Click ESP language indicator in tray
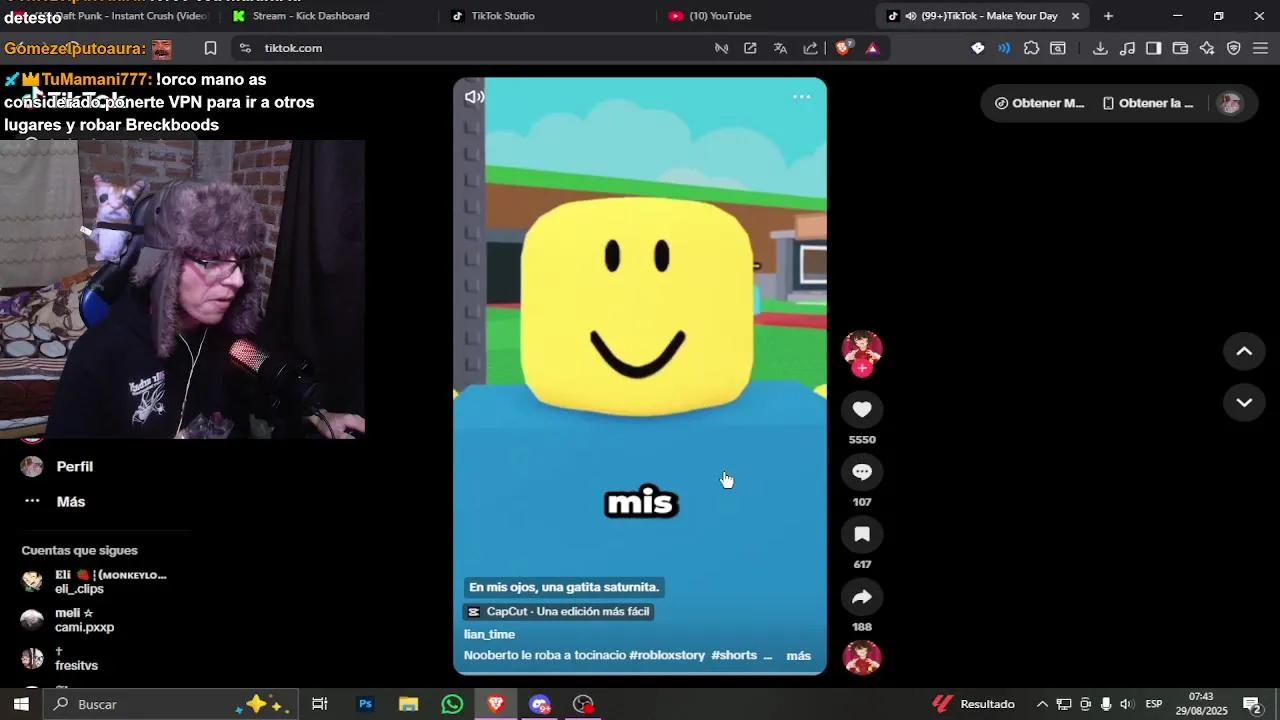 click(1154, 704)
